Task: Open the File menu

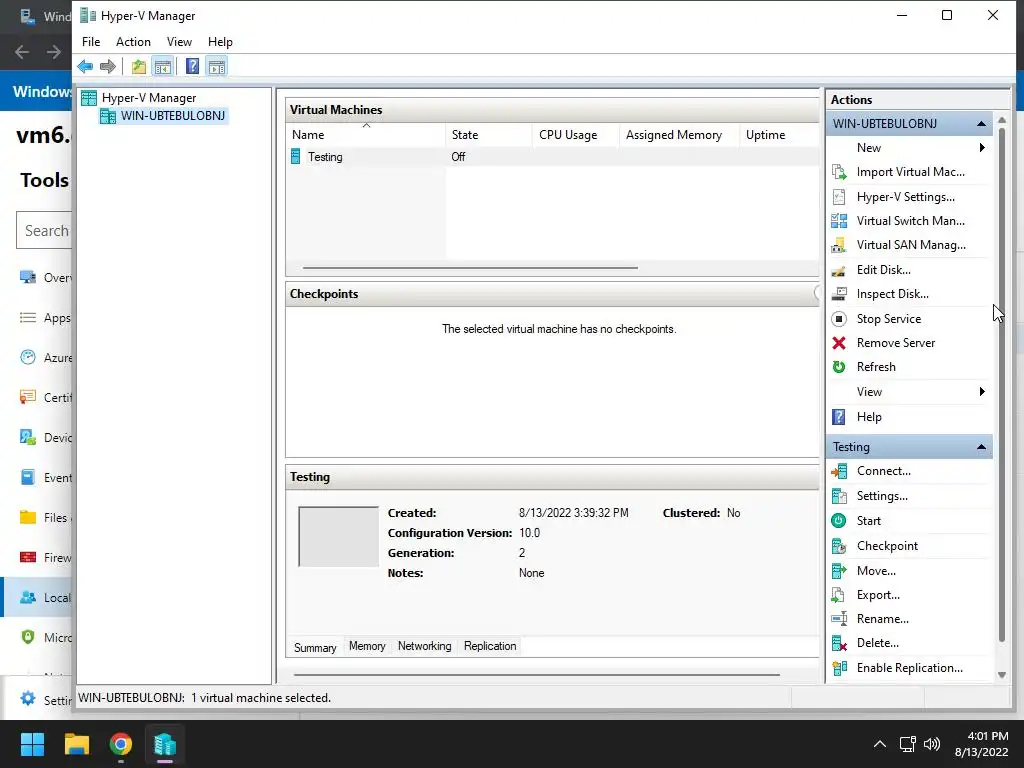Action: (x=91, y=42)
